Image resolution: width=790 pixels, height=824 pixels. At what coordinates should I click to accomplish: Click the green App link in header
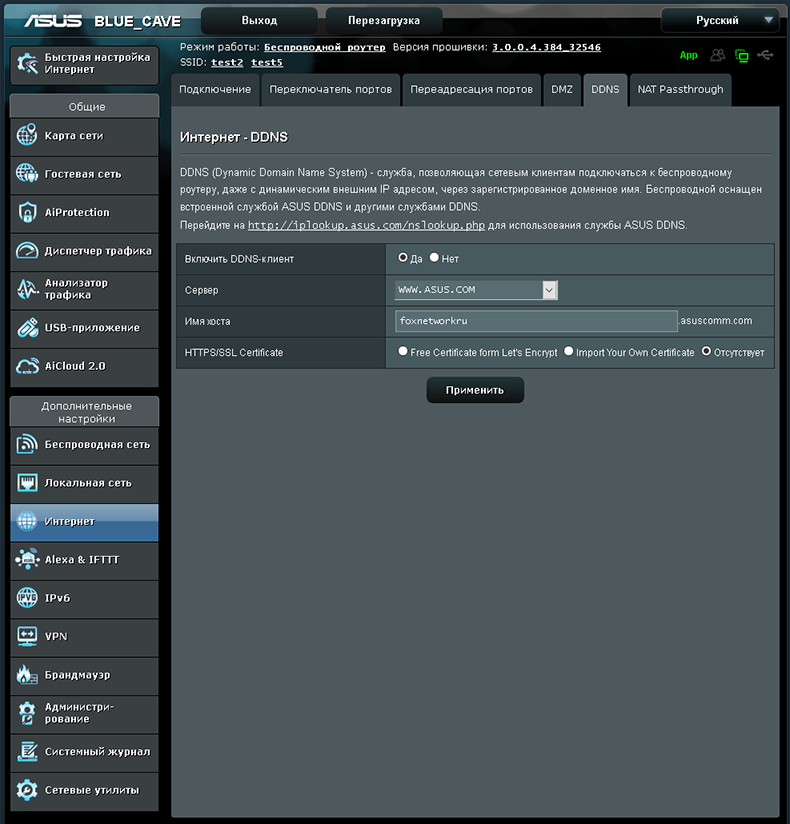point(688,55)
